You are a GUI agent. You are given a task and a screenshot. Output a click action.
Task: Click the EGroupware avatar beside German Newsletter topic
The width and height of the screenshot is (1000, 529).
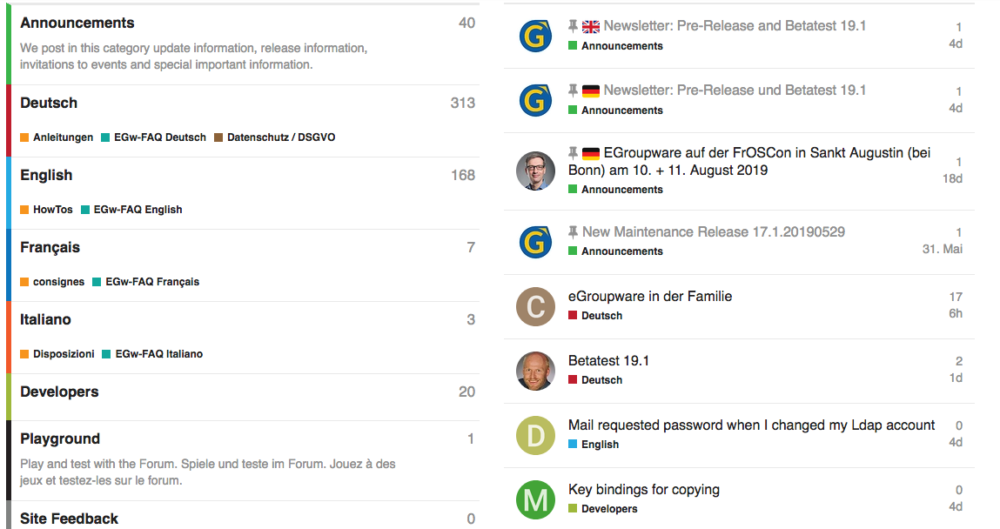pos(536,100)
